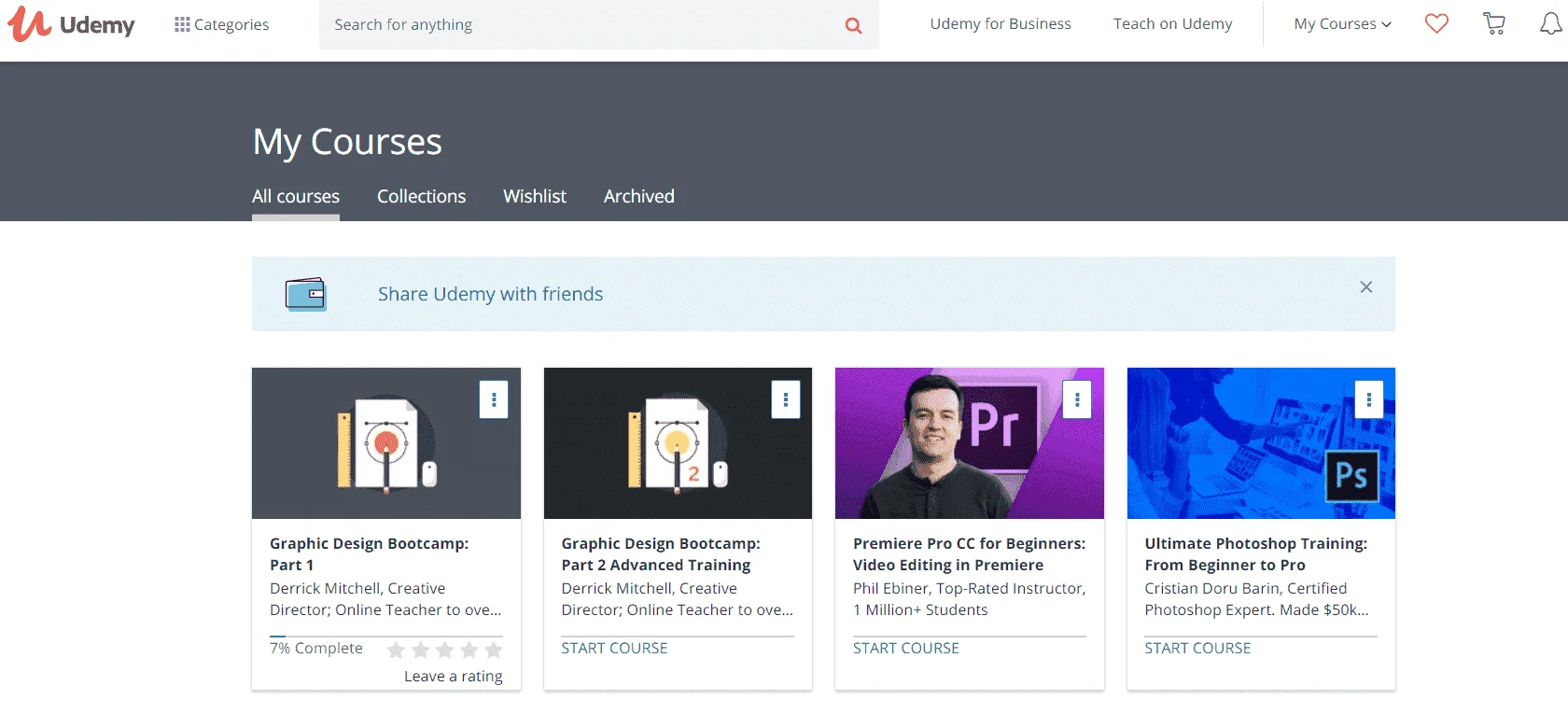Click Share Udemy with friends link
The image size is (1568, 714).
(490, 294)
